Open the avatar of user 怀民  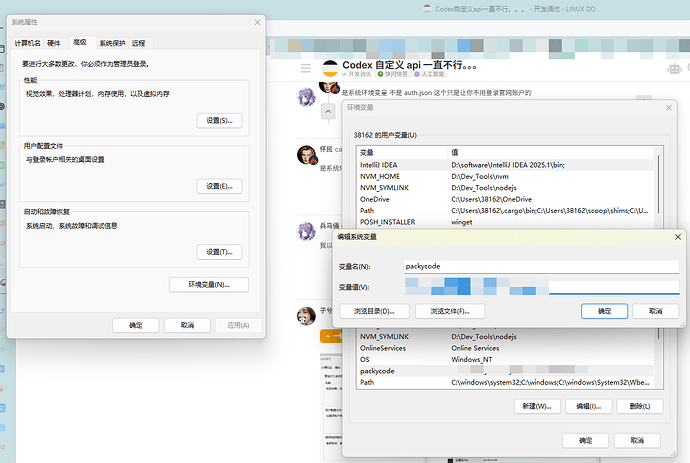pos(307,154)
